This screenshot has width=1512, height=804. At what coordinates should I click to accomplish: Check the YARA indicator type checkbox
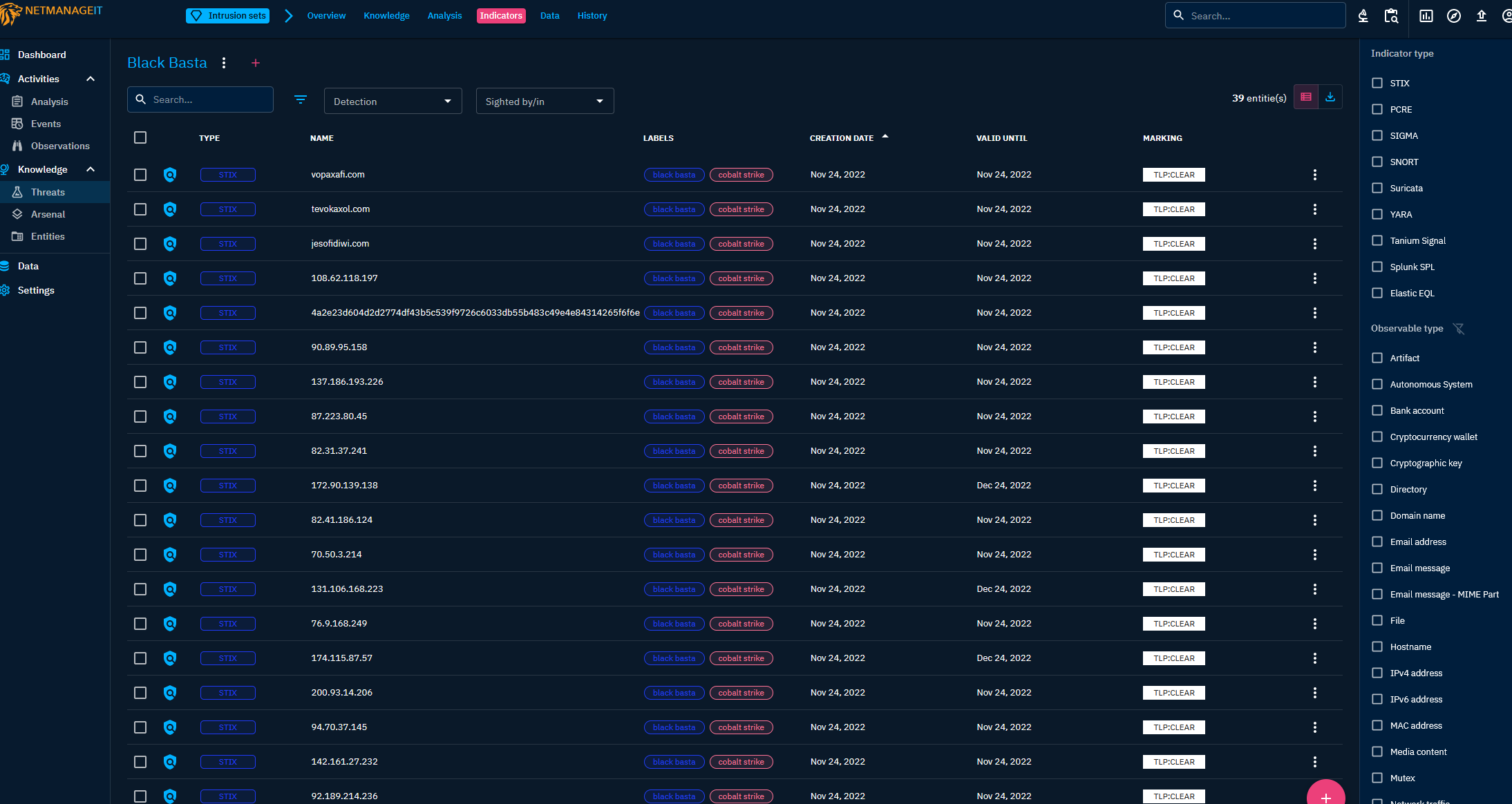(x=1377, y=214)
